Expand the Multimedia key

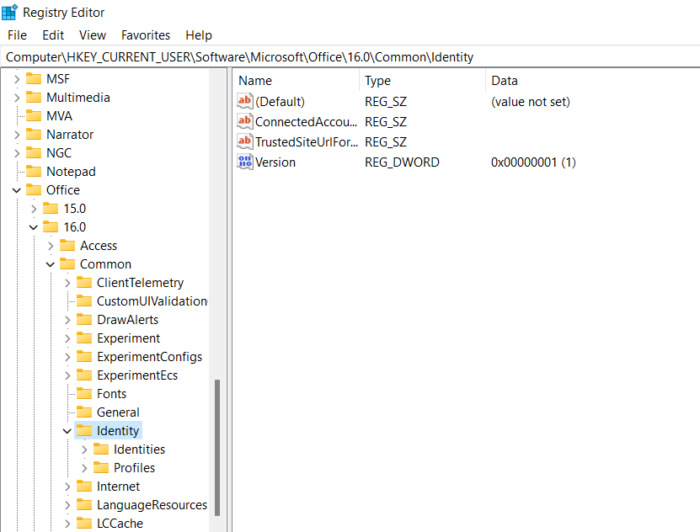tap(17, 98)
